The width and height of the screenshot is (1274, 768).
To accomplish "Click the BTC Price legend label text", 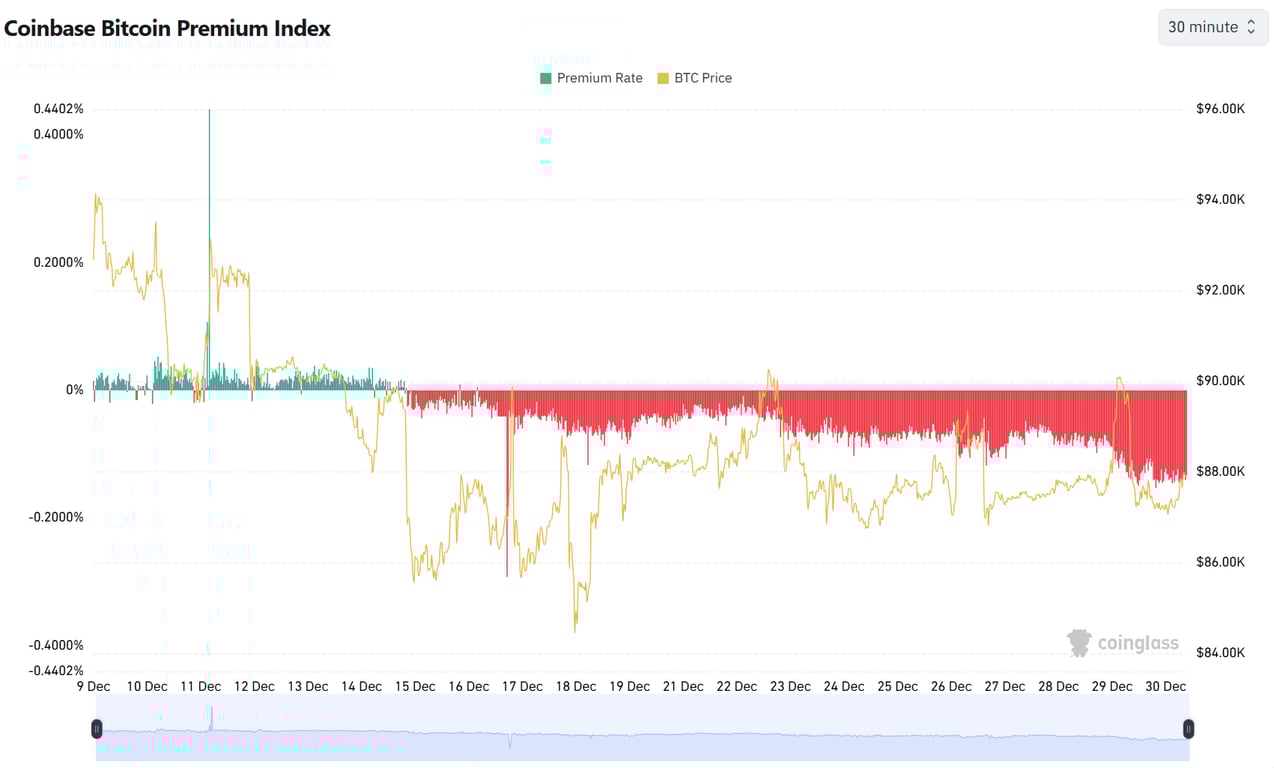I will pyautogui.click(x=703, y=77).
